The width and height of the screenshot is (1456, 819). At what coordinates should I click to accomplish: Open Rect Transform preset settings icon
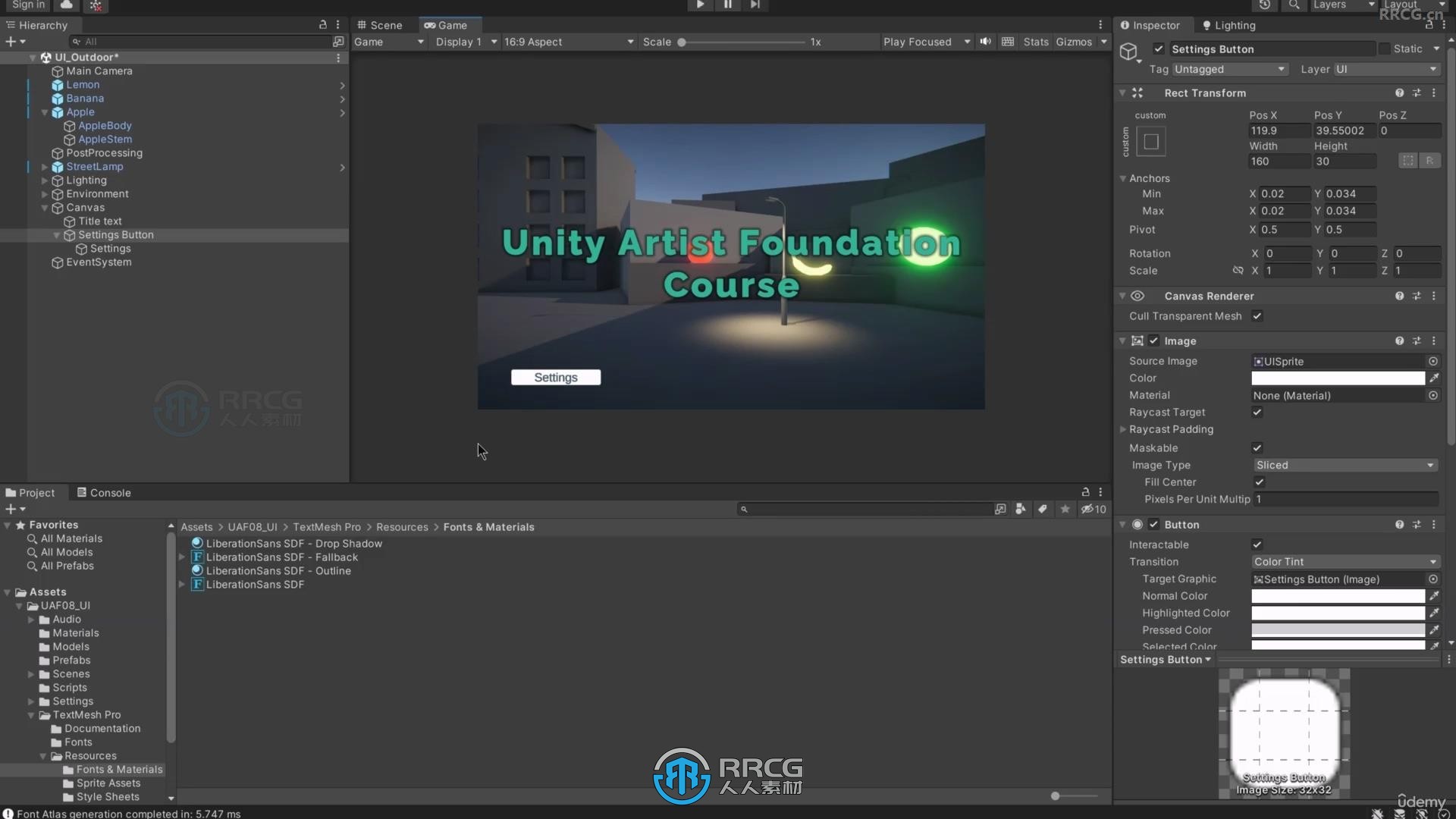1417,93
